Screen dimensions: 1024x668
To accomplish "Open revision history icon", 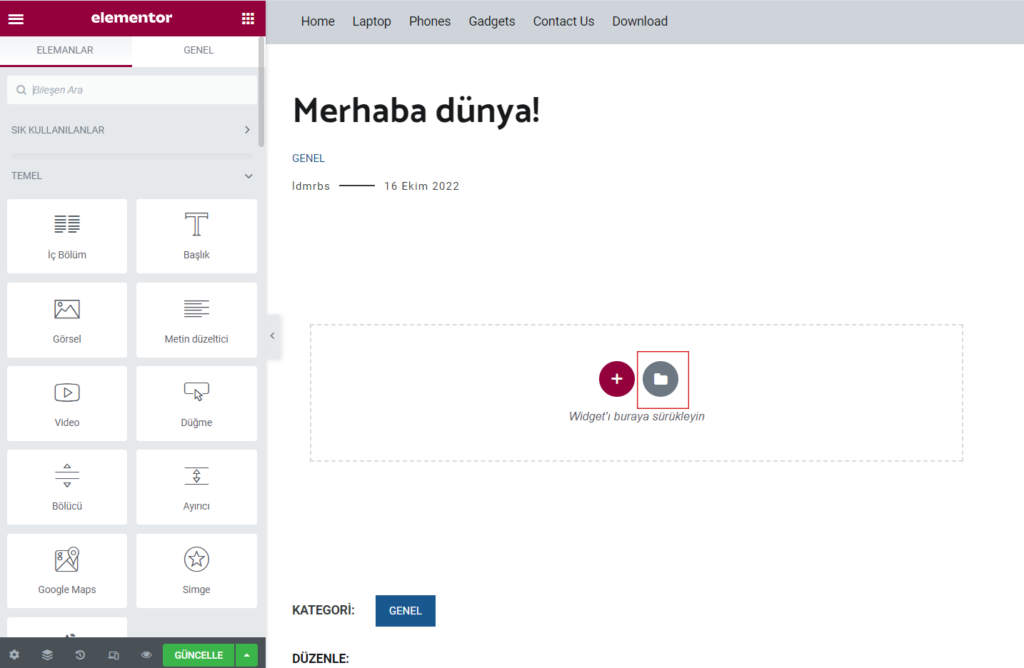I will (80, 655).
